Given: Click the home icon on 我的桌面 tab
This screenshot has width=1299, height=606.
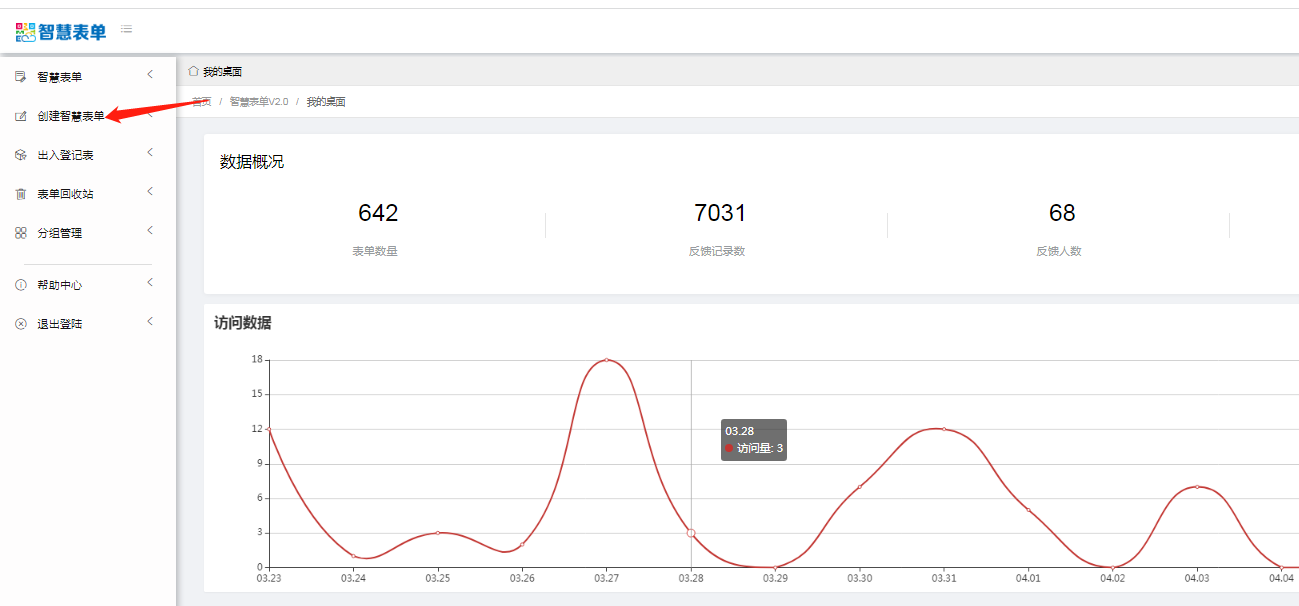Looking at the screenshot, I should point(193,71).
